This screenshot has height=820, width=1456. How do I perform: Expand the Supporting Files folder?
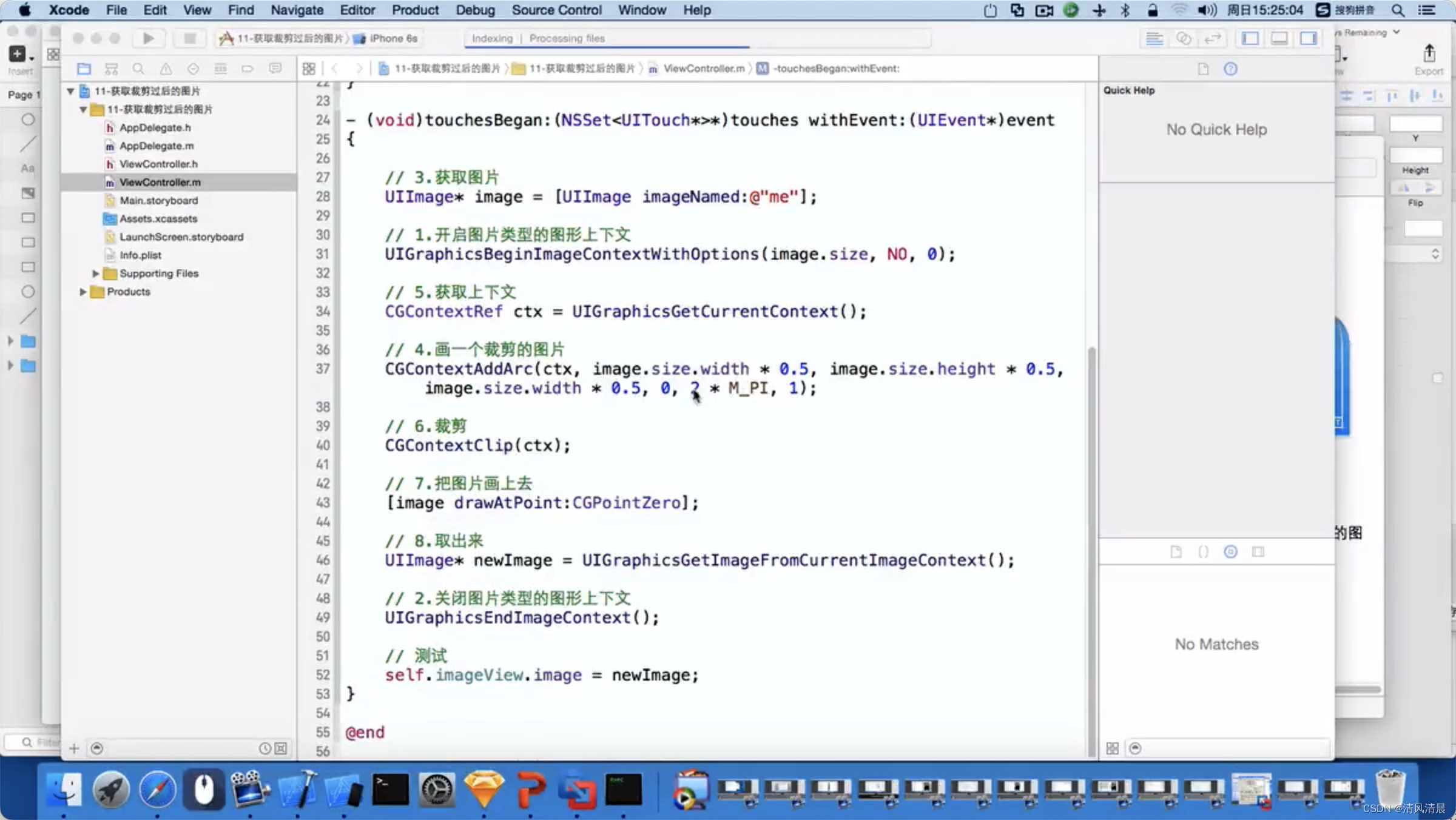95,274
